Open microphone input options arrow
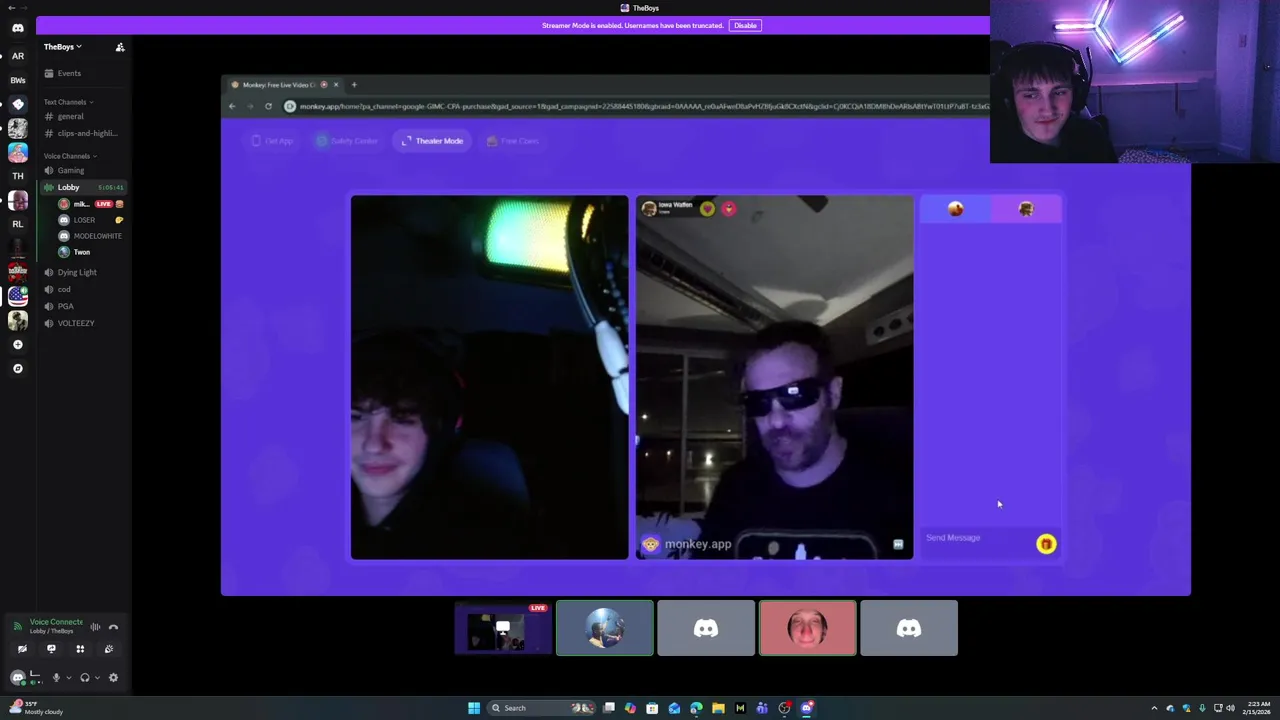The height and width of the screenshot is (720, 1280). (x=68, y=678)
